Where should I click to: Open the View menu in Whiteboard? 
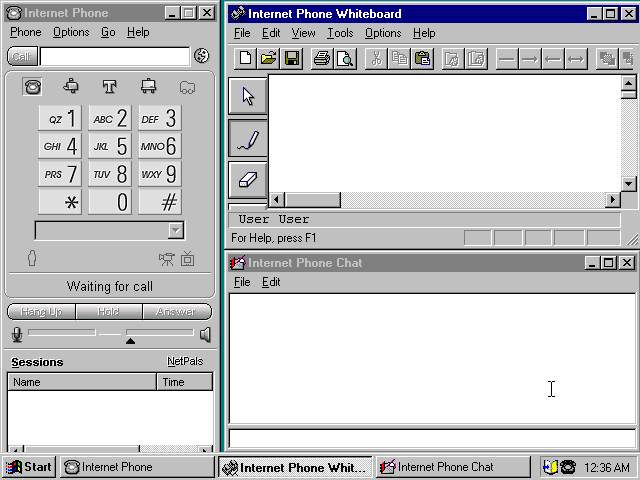(x=303, y=33)
